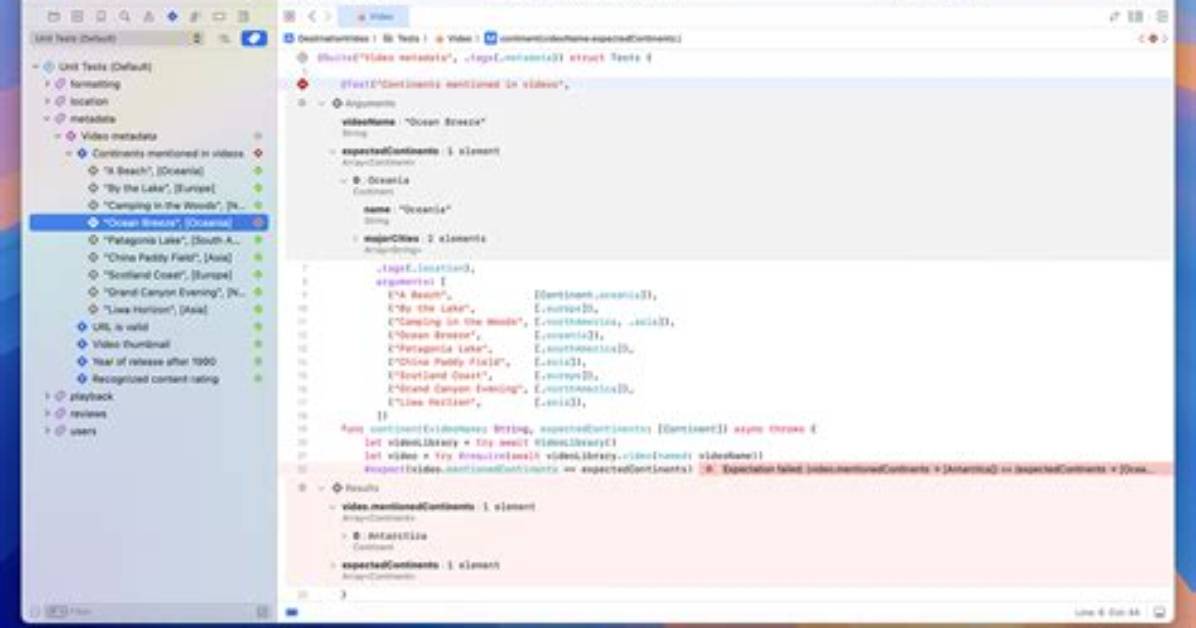Click the passed status icon for URL is valid

click(x=258, y=327)
